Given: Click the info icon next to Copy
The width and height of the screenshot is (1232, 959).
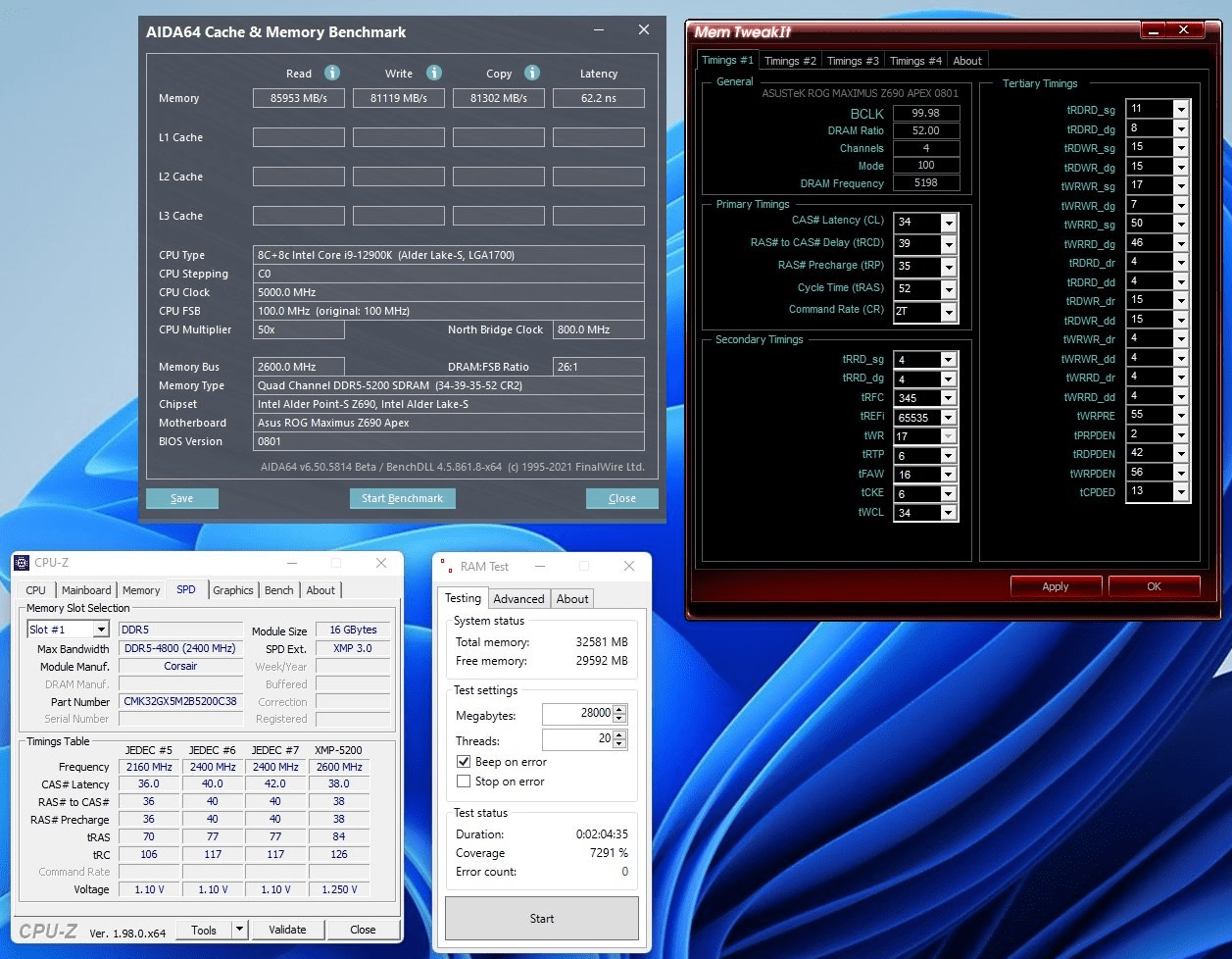Looking at the screenshot, I should 532,73.
